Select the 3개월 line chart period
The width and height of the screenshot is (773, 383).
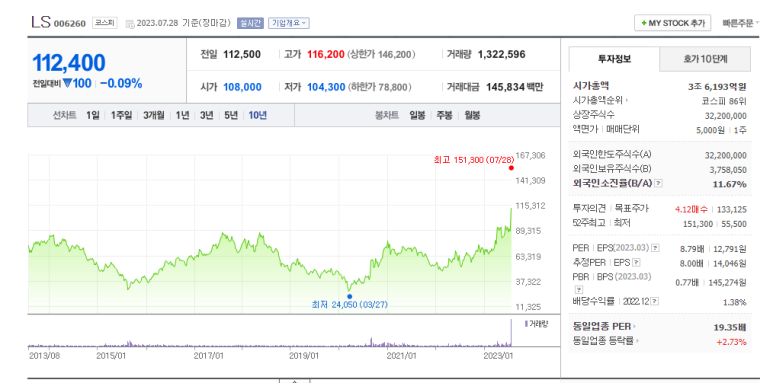click(154, 115)
